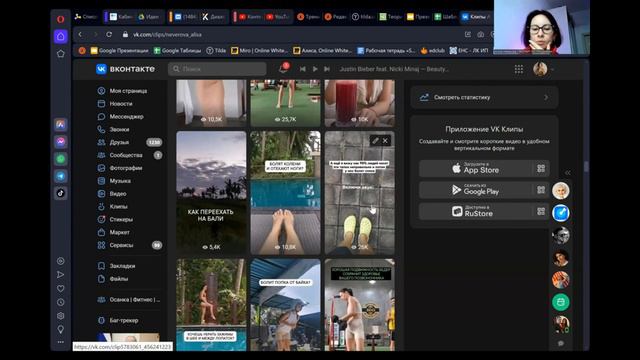Click the paper-plane Flow icon in sidebar

pos(60,275)
